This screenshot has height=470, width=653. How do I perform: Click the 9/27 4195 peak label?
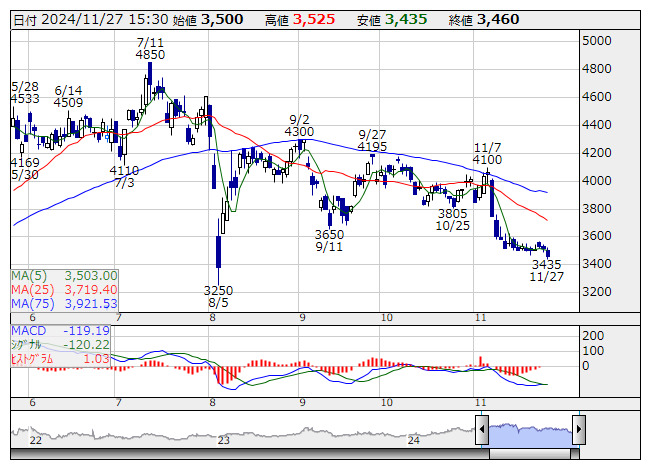pos(372,140)
